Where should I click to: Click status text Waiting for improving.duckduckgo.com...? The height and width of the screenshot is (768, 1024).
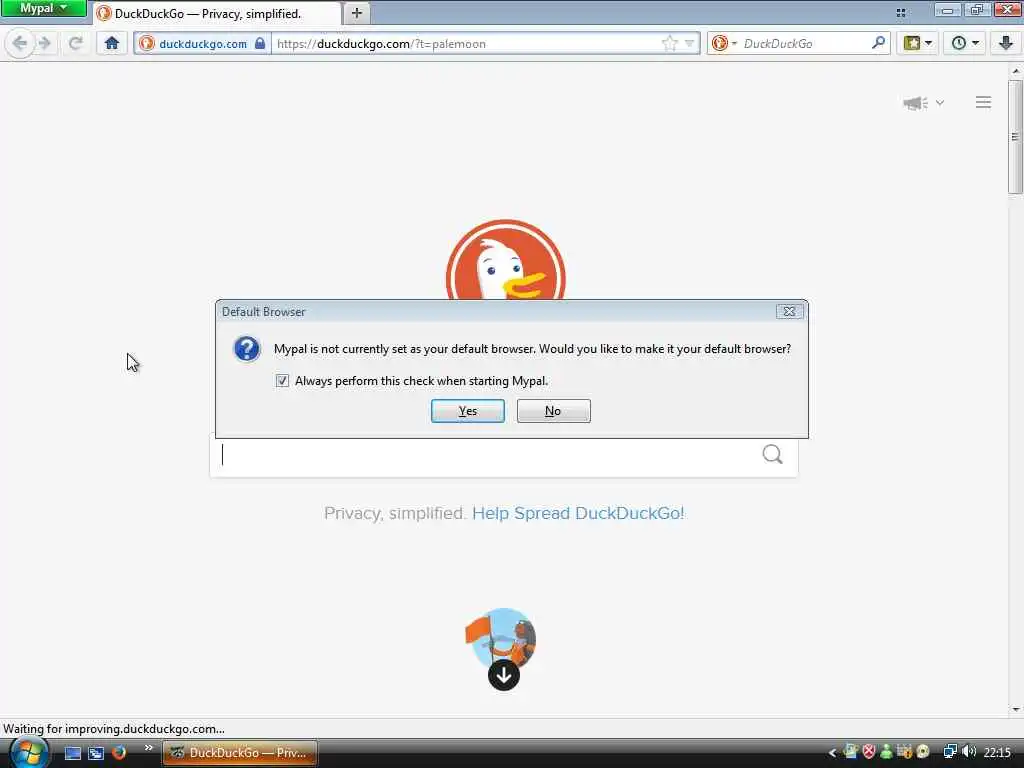(x=114, y=729)
